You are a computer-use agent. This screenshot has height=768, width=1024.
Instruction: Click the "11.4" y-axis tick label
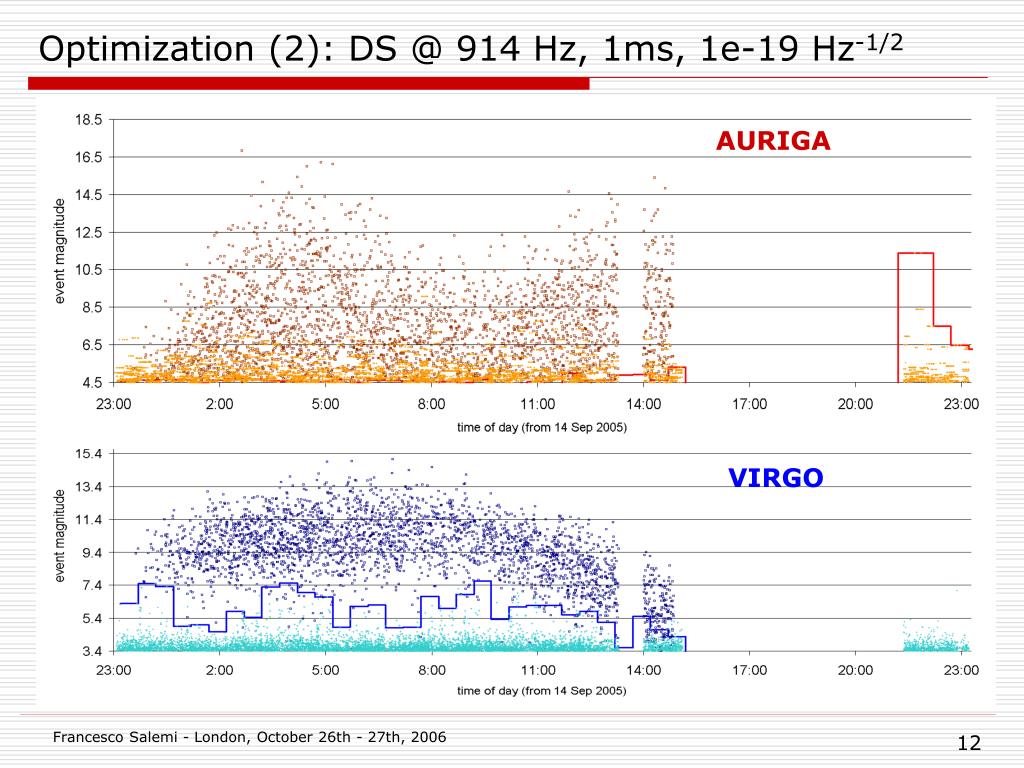pyautogui.click(x=89, y=520)
